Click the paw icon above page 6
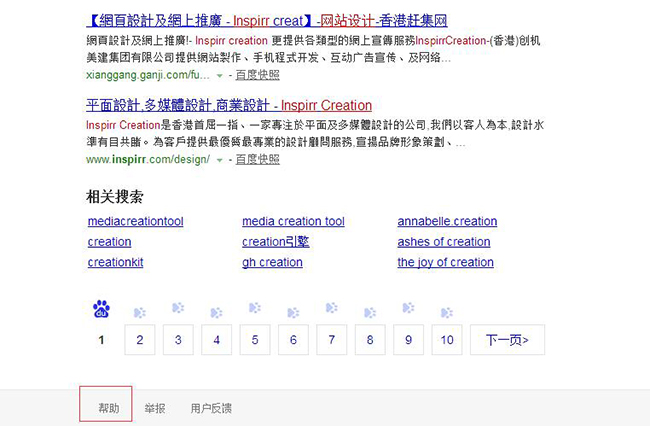650x426 pixels. [293, 312]
